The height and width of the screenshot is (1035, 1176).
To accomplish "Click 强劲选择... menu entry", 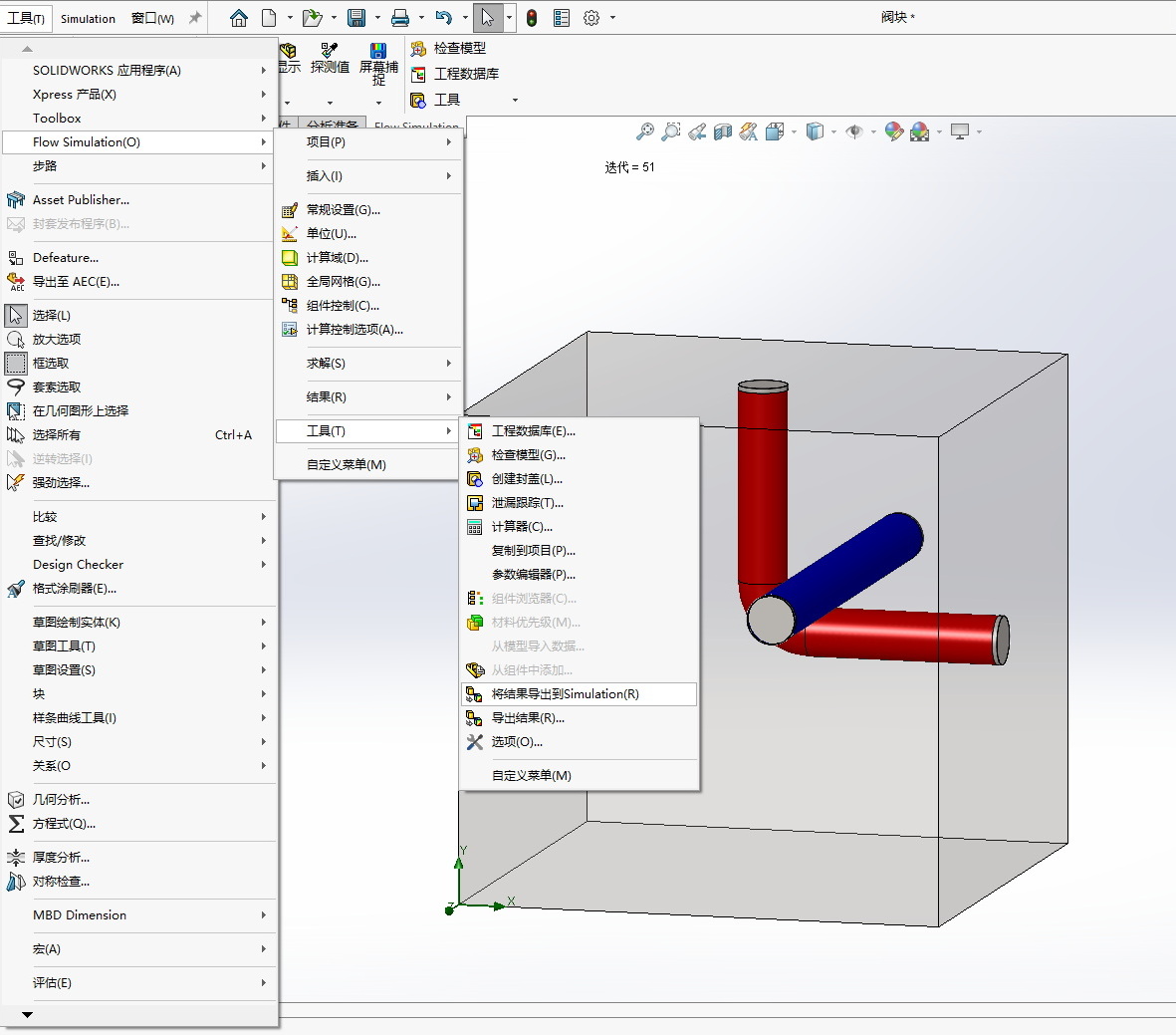I will (138, 483).
